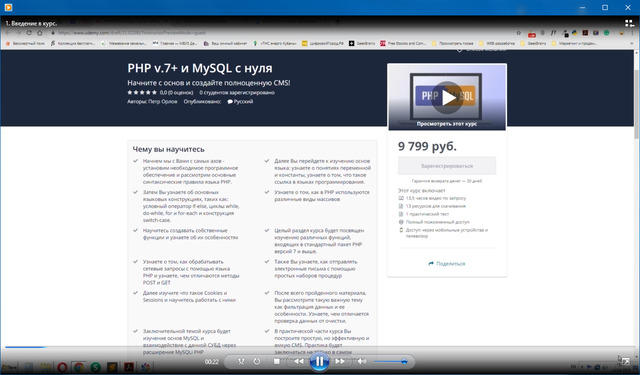640x375 pixels.
Task: Toggle repeat in the player controls
Action: coord(257,361)
